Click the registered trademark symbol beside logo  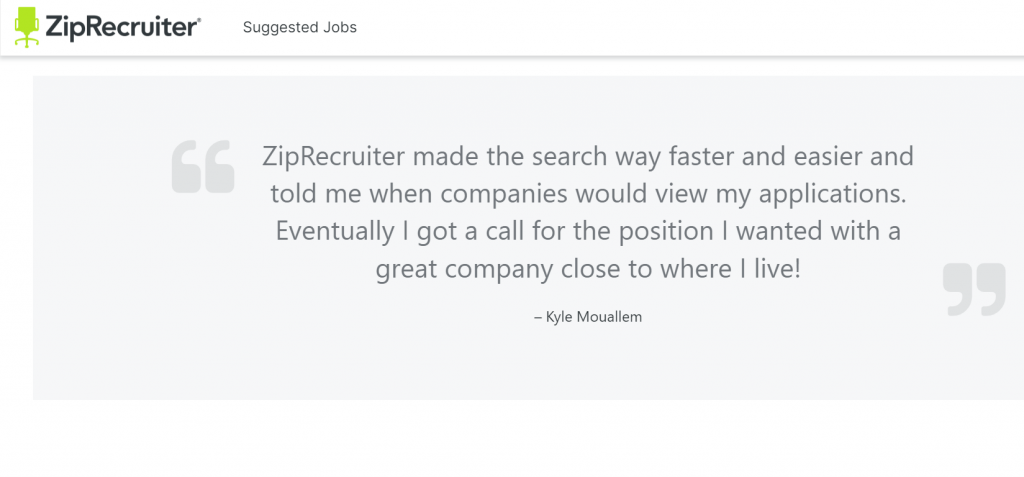tap(199, 20)
